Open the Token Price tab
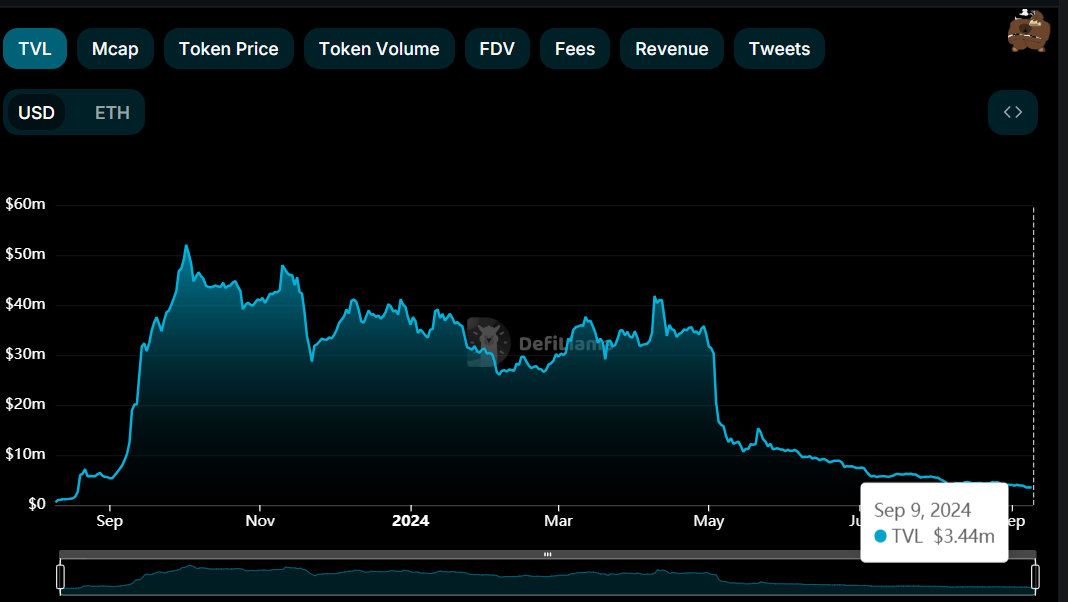This screenshot has width=1068, height=602. (228, 48)
